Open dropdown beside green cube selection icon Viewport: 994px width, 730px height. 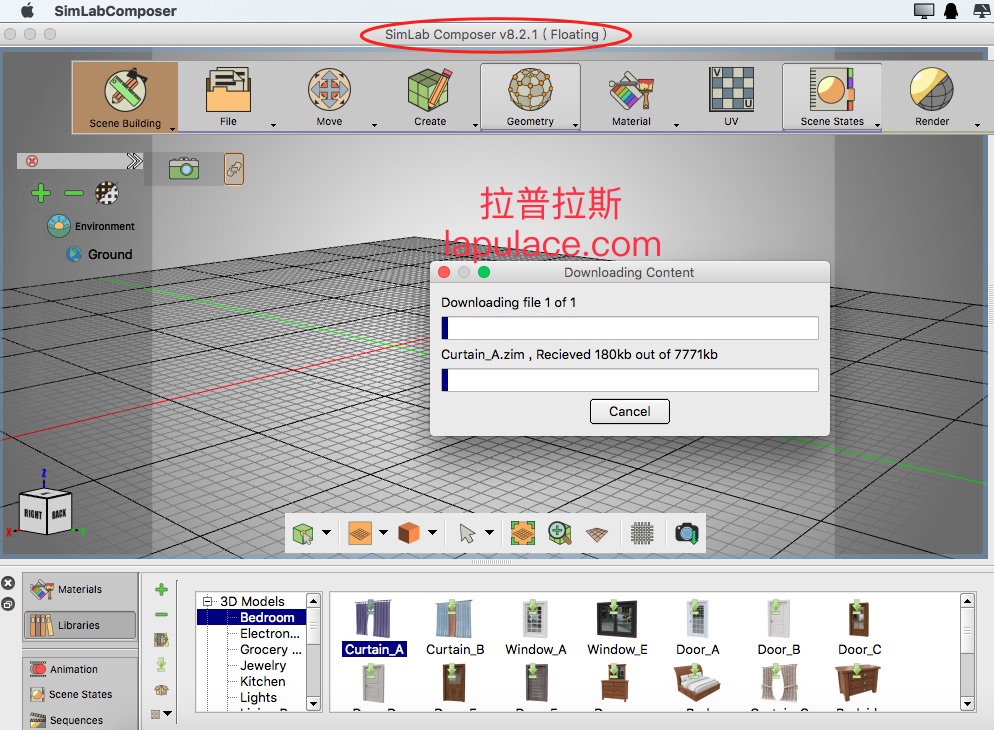pos(326,532)
